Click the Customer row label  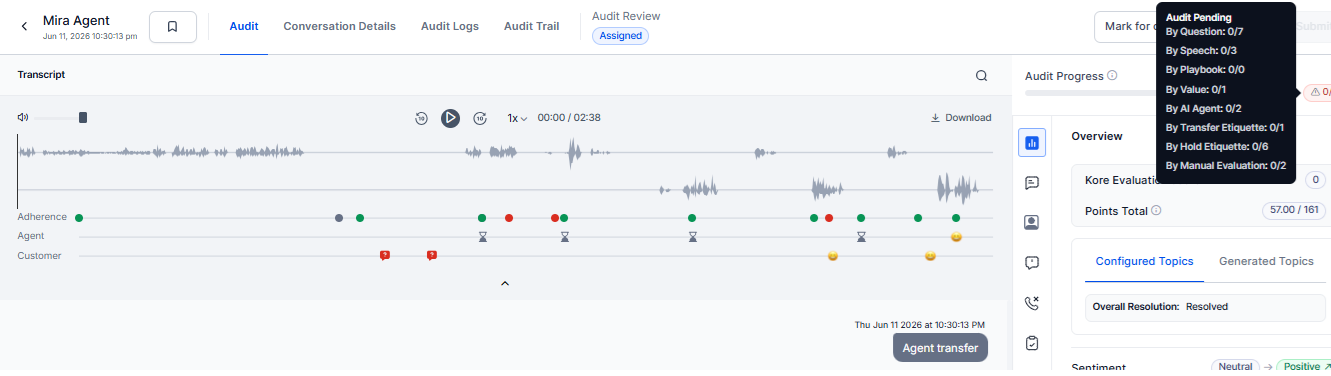pos(39,256)
